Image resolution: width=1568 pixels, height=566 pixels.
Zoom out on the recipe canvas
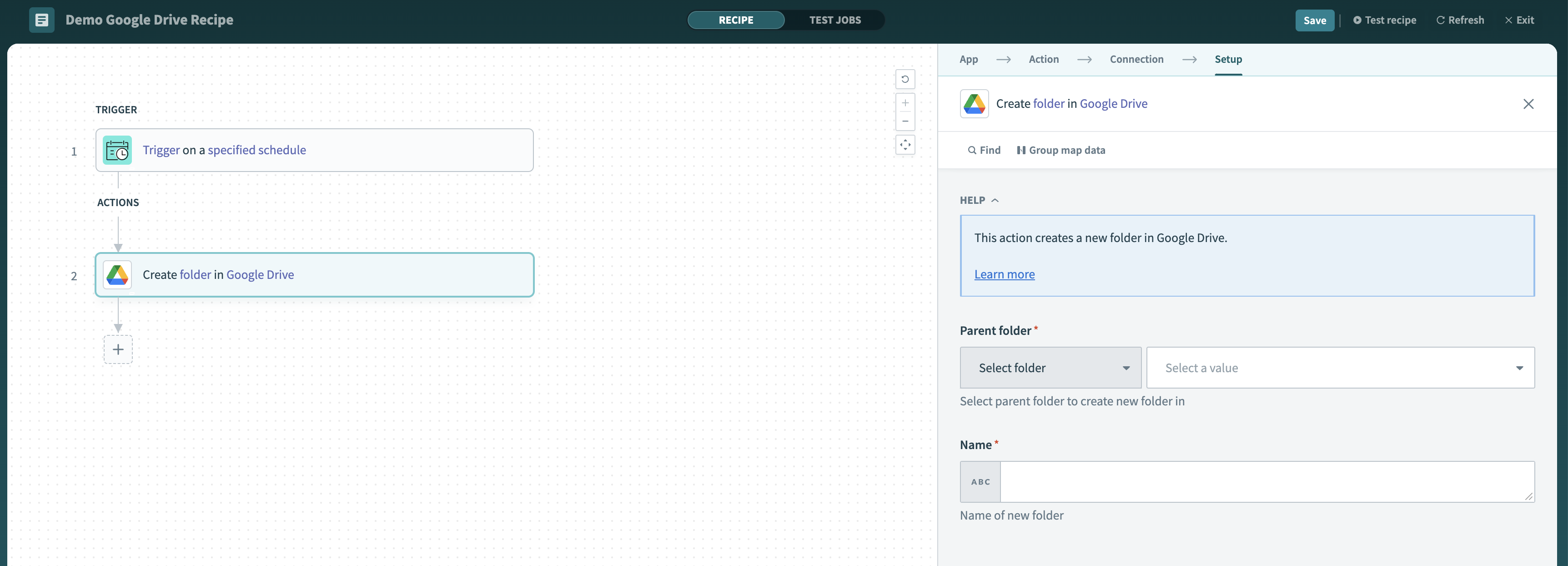[x=905, y=121]
